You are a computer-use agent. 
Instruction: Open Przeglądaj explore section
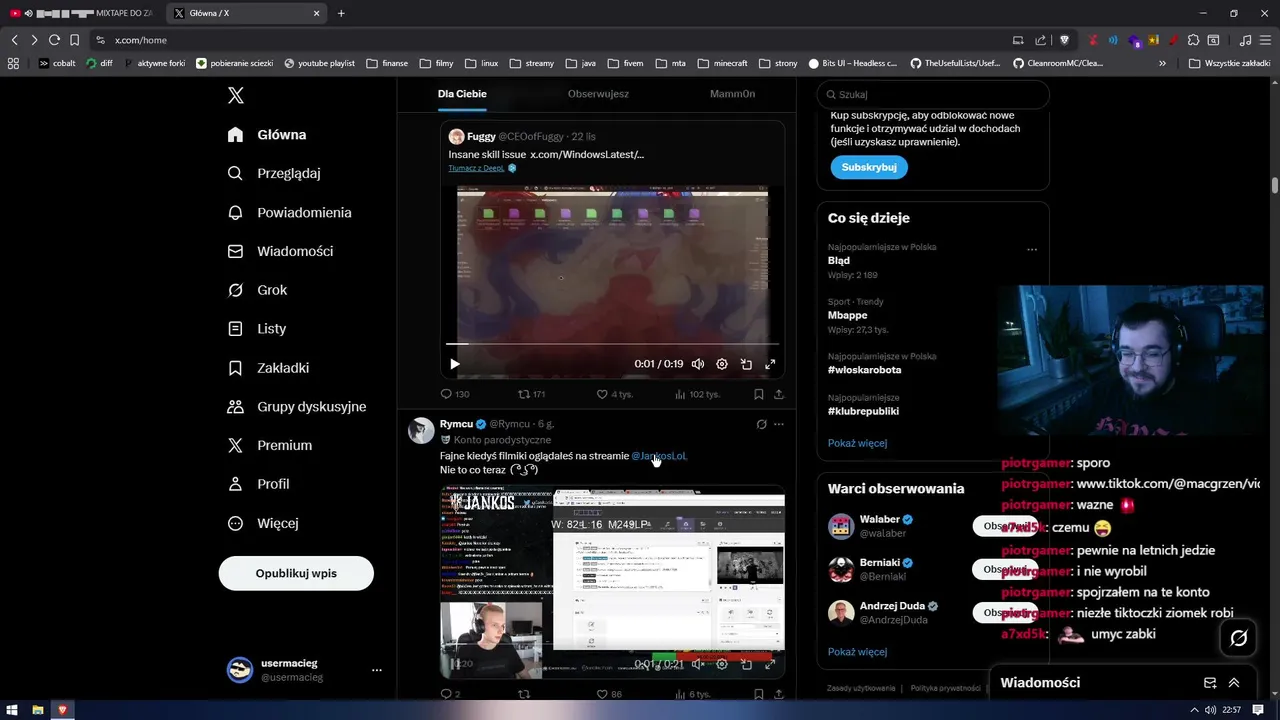click(274, 173)
